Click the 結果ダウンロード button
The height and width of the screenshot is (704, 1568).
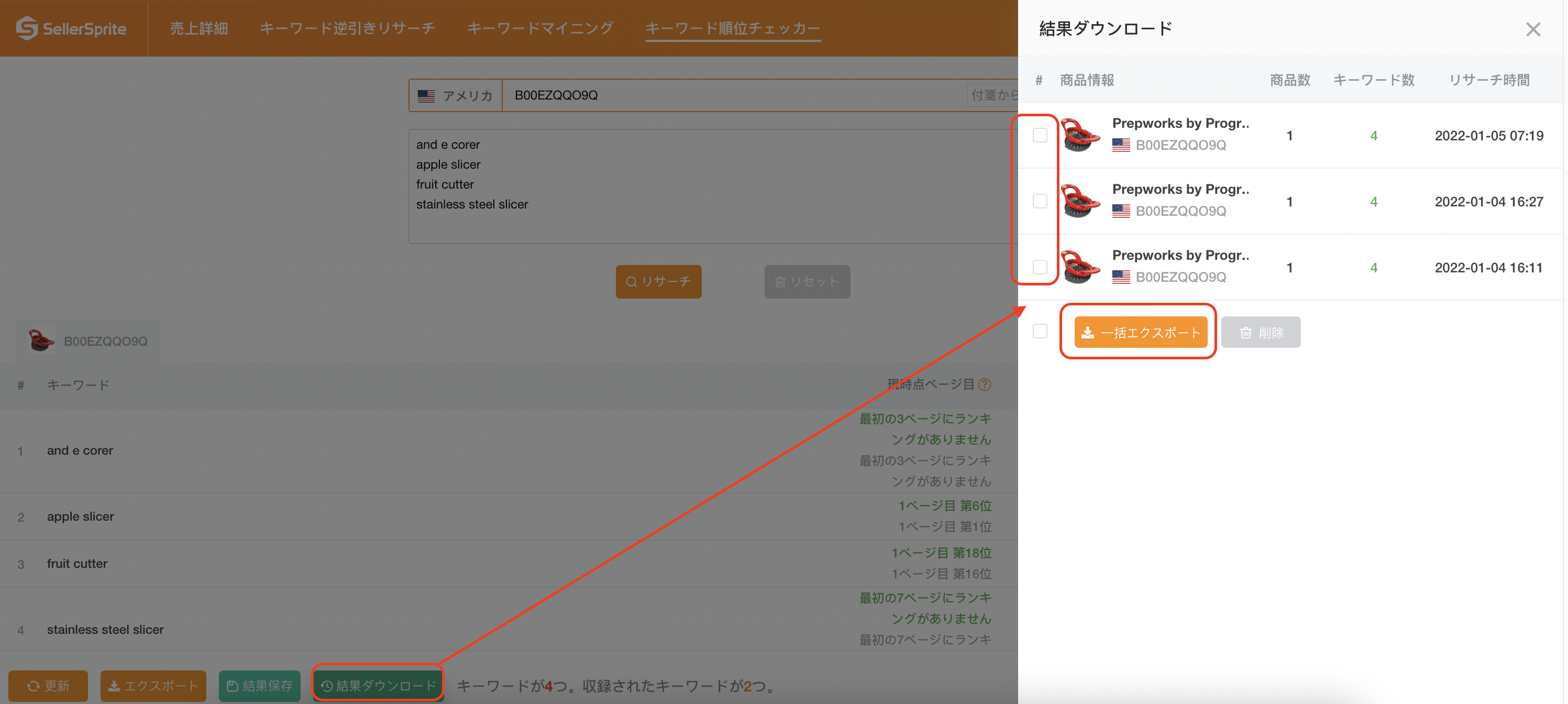coord(378,686)
